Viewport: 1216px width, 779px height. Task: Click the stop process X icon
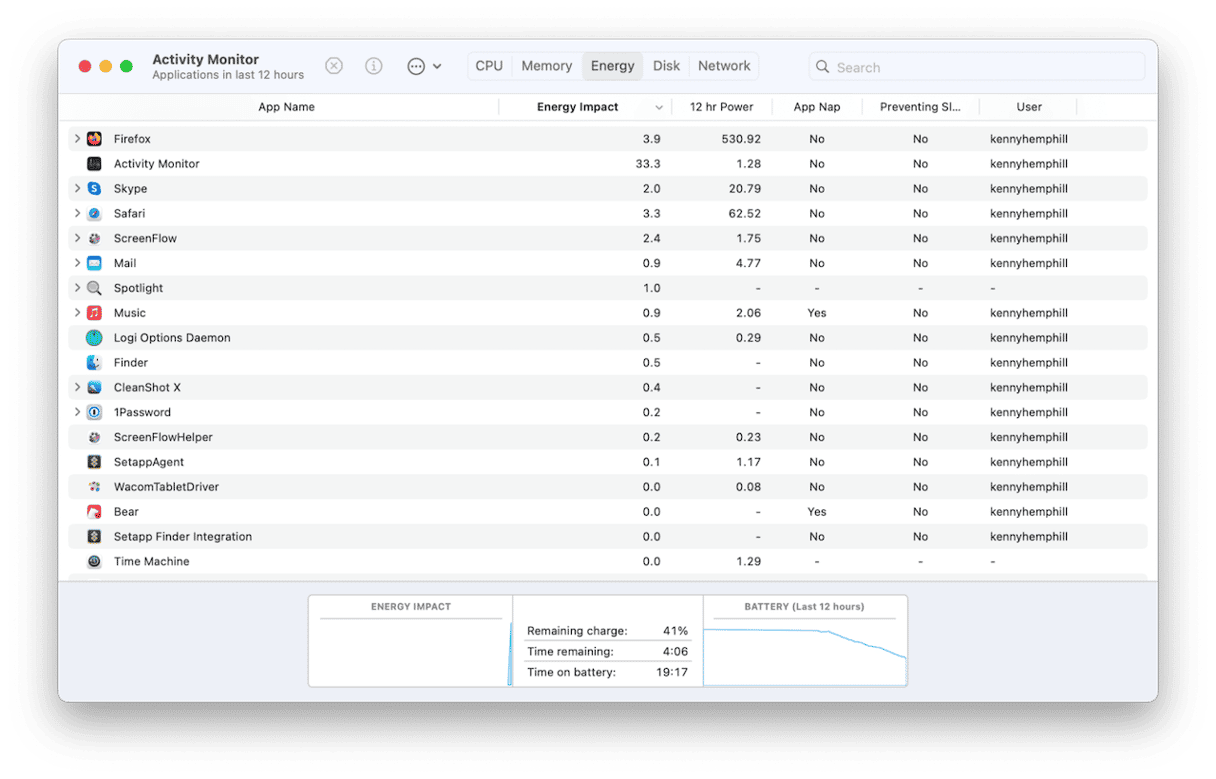[334, 66]
